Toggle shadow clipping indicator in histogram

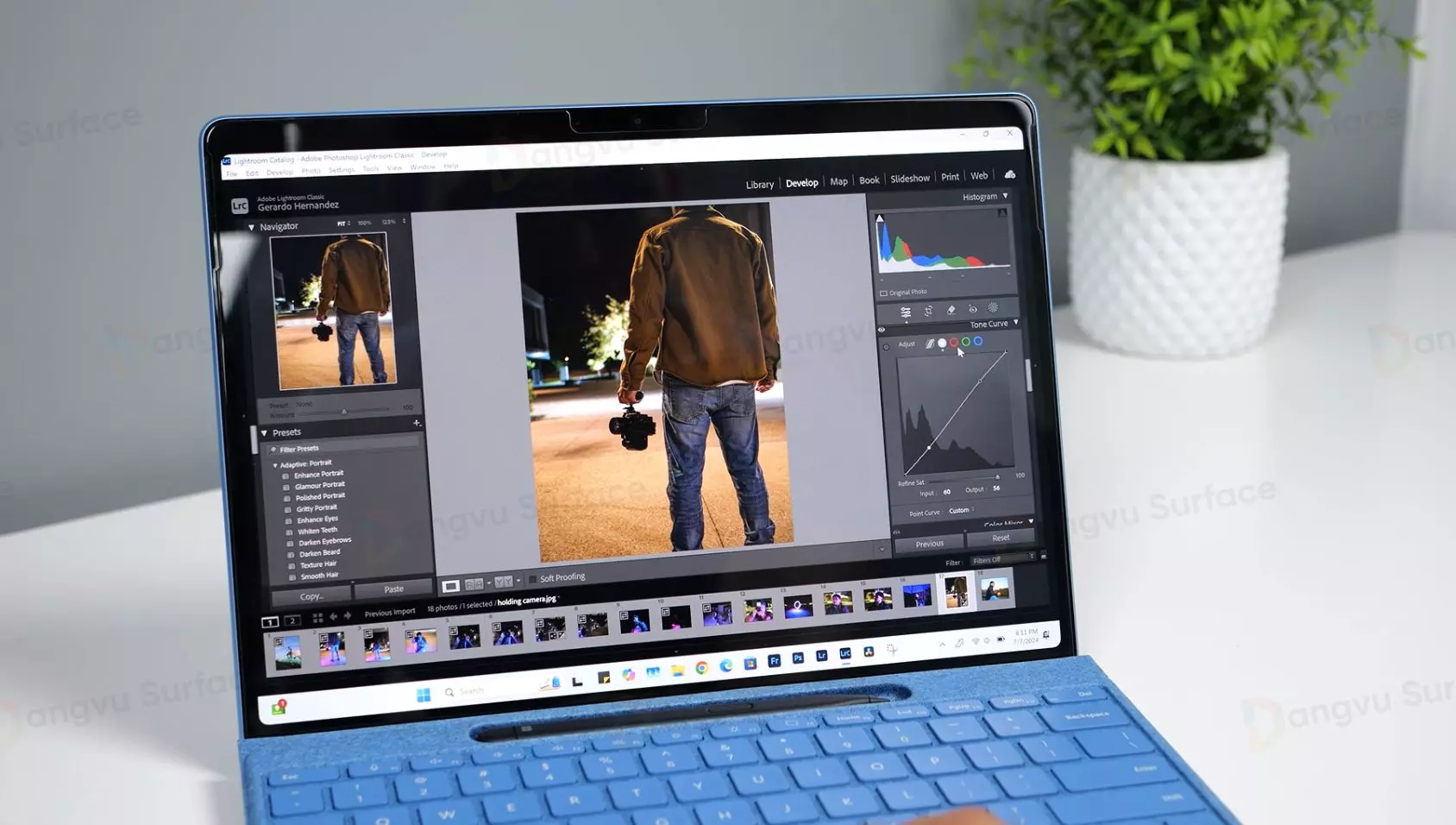(x=880, y=218)
